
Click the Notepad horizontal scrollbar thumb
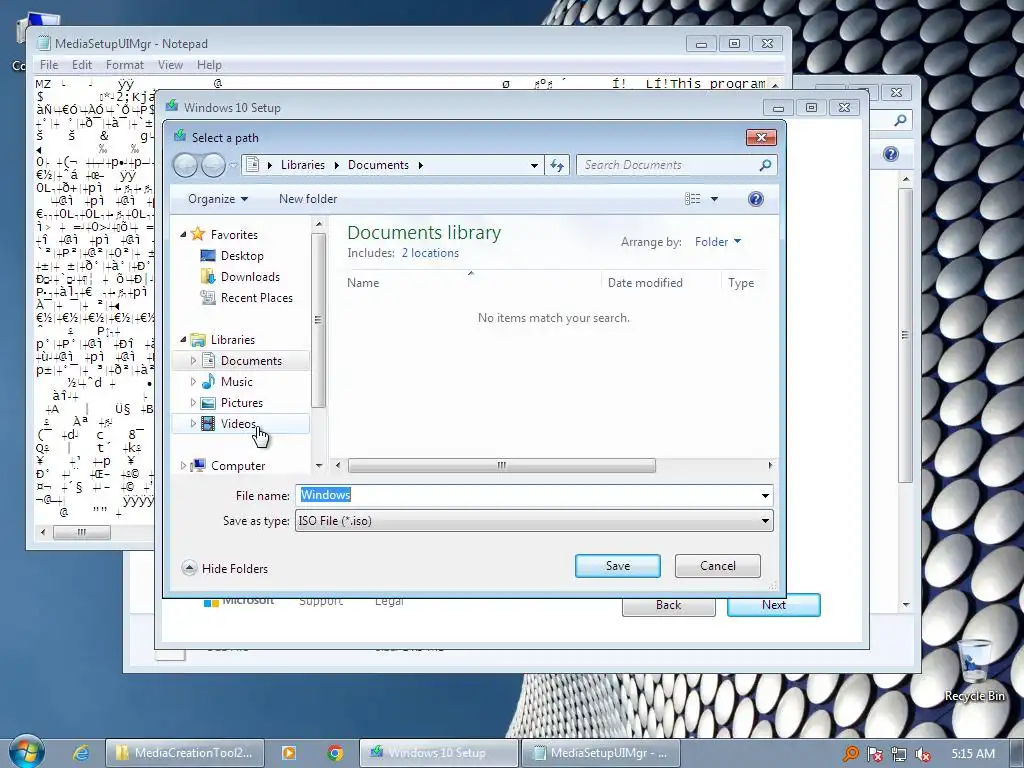pos(82,532)
